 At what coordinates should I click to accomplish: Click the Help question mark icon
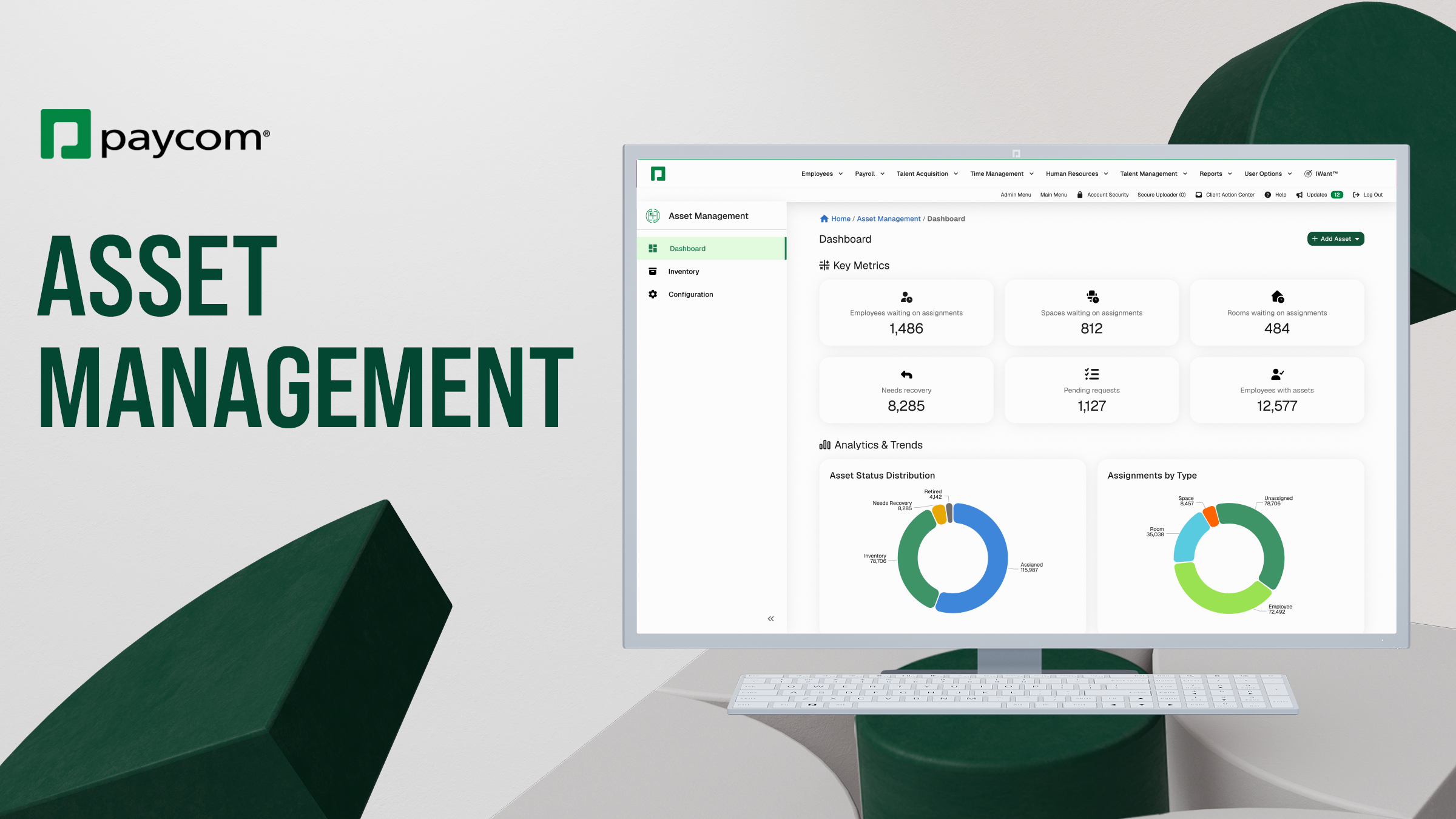[x=1268, y=195]
